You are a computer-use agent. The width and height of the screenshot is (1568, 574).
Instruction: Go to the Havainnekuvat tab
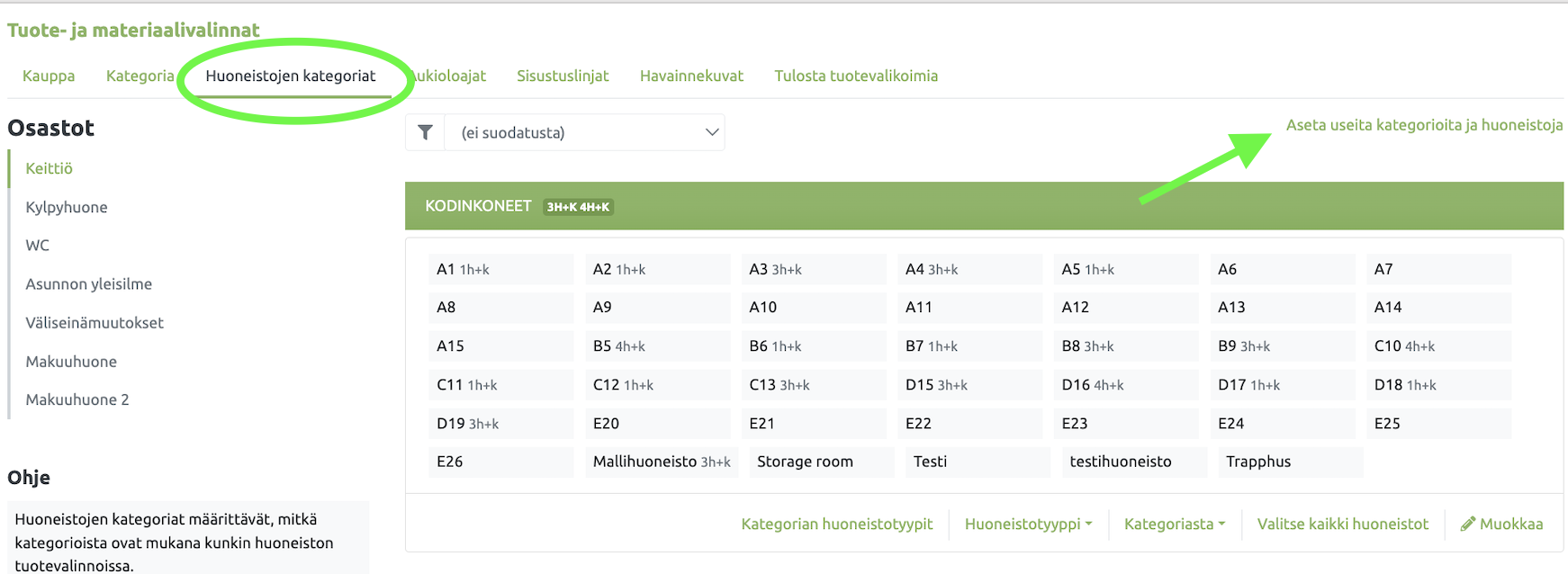(691, 76)
